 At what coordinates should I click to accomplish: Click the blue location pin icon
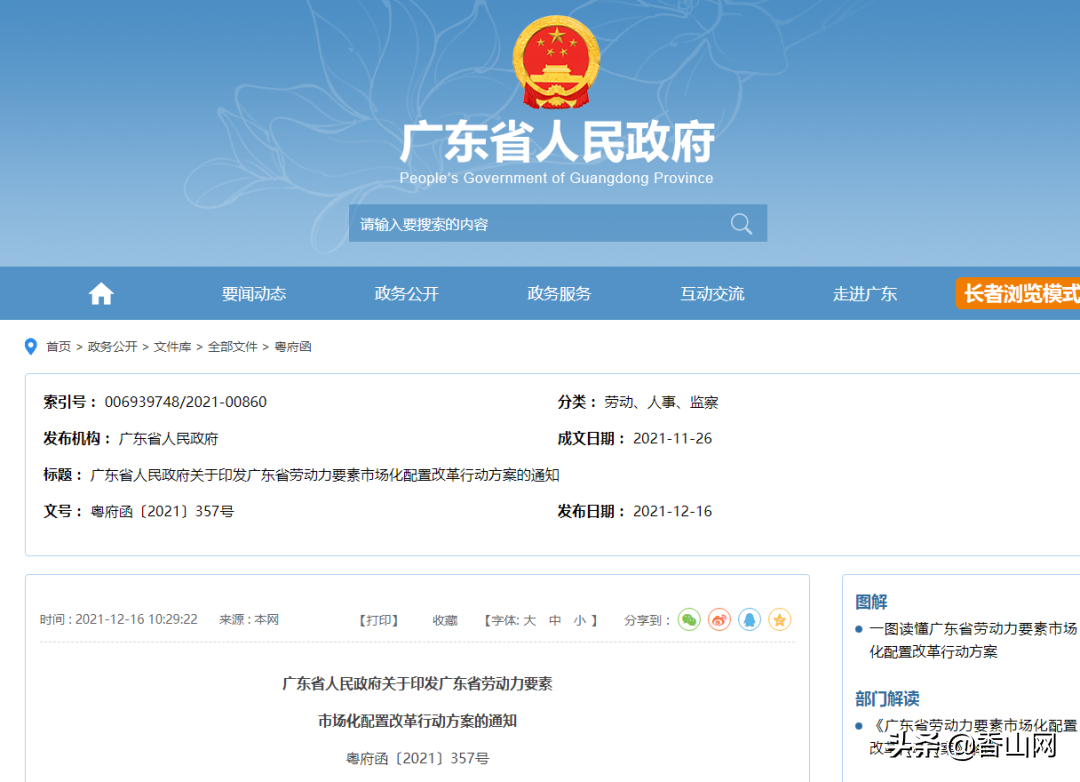[x=30, y=347]
